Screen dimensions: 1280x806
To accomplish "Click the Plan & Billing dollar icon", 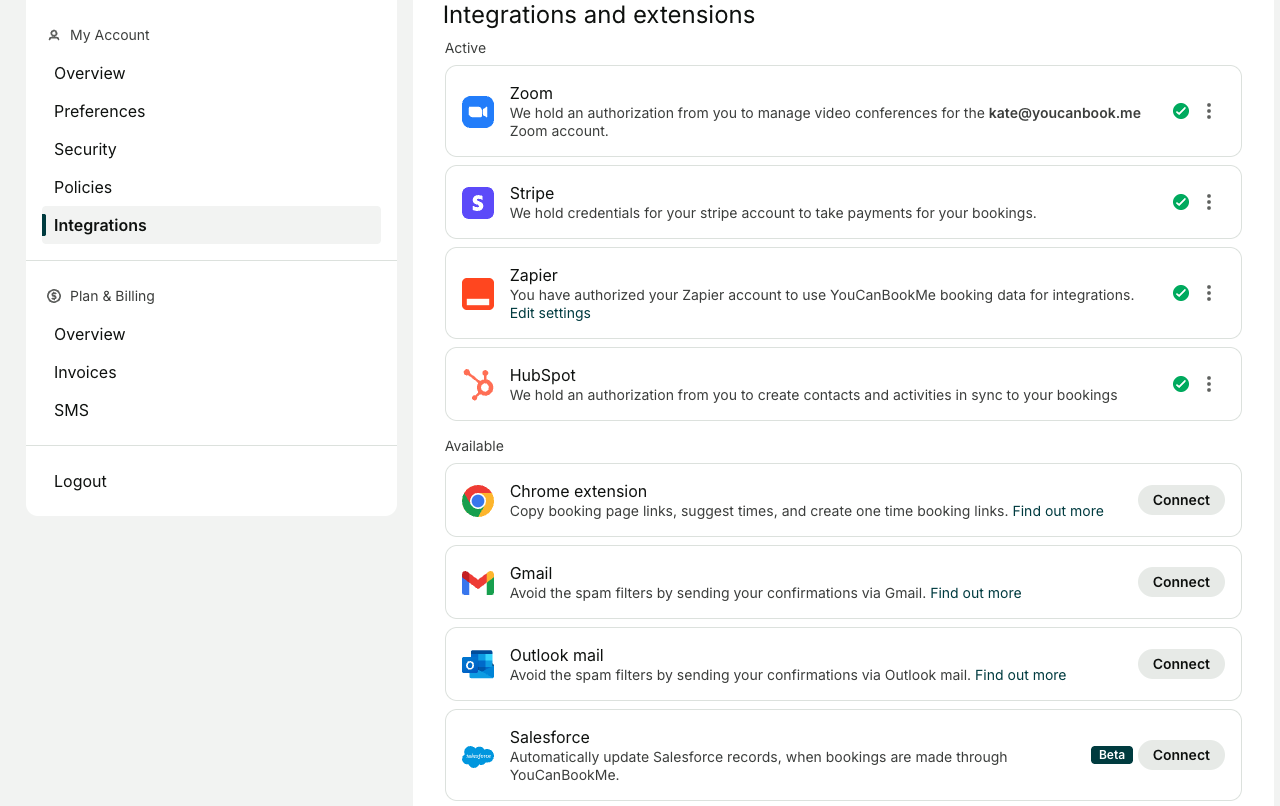I will tap(54, 296).
